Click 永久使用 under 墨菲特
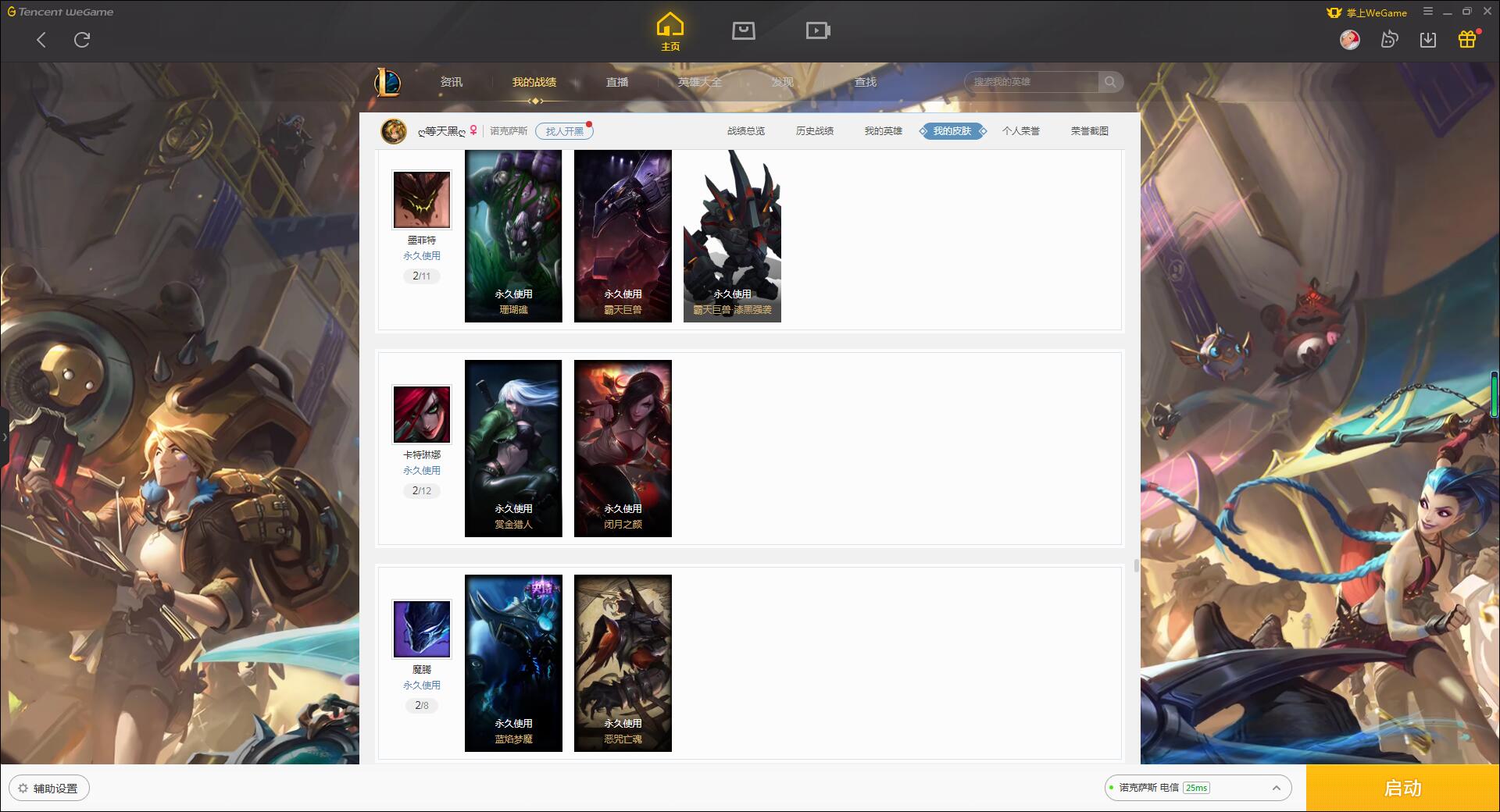 pyautogui.click(x=422, y=256)
